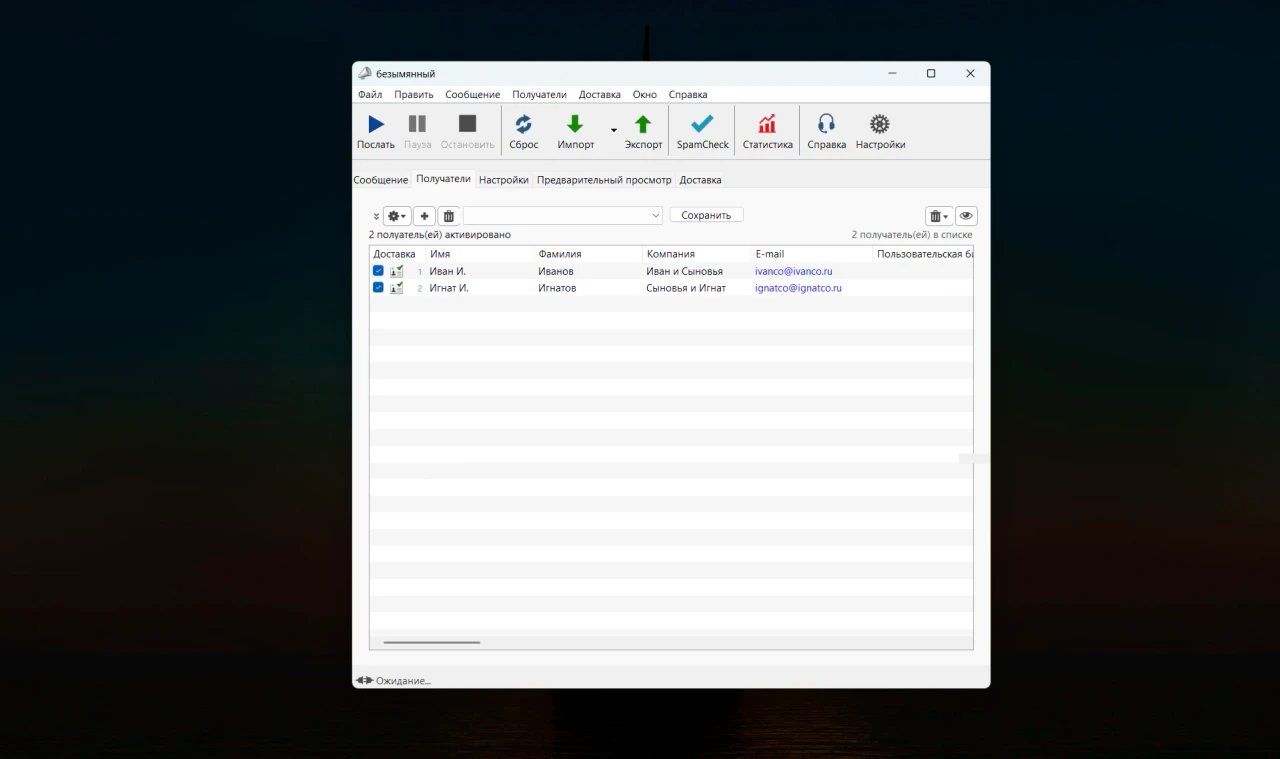Click the Пауза toolbar icon

[x=417, y=124]
